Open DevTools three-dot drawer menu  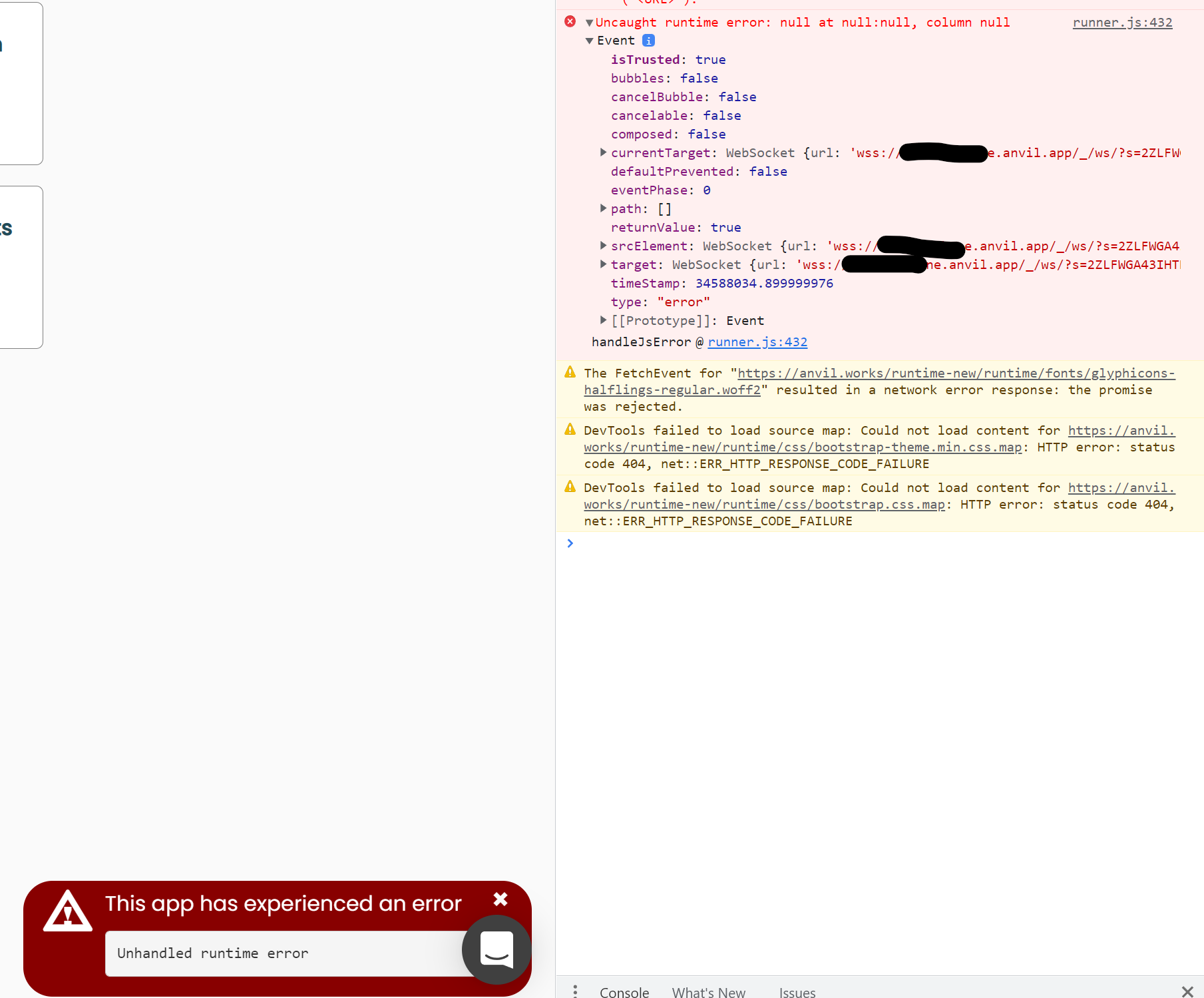(575, 991)
